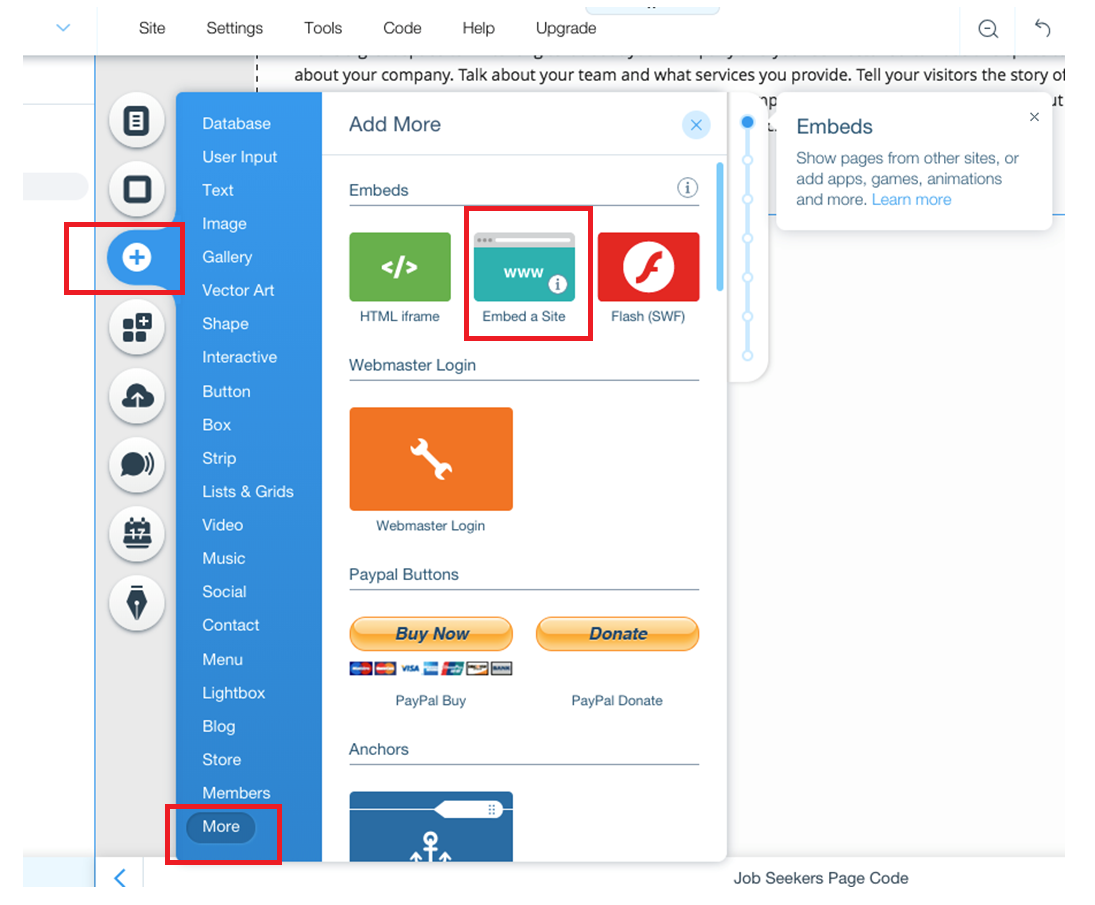Click the Upgrade menu item
This screenshot has width=1095, height=905.
566,29
